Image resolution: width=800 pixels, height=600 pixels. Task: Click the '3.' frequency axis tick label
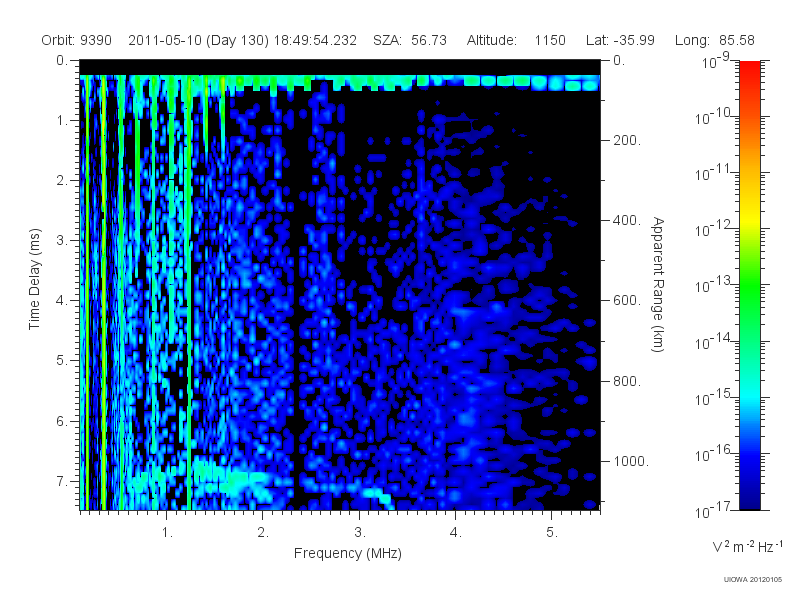360,533
